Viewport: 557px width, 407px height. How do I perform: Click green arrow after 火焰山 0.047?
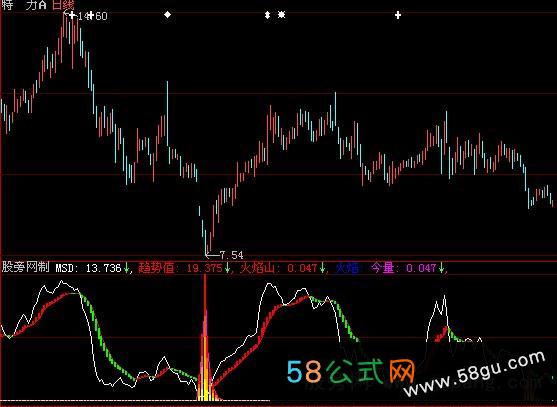(x=322, y=268)
